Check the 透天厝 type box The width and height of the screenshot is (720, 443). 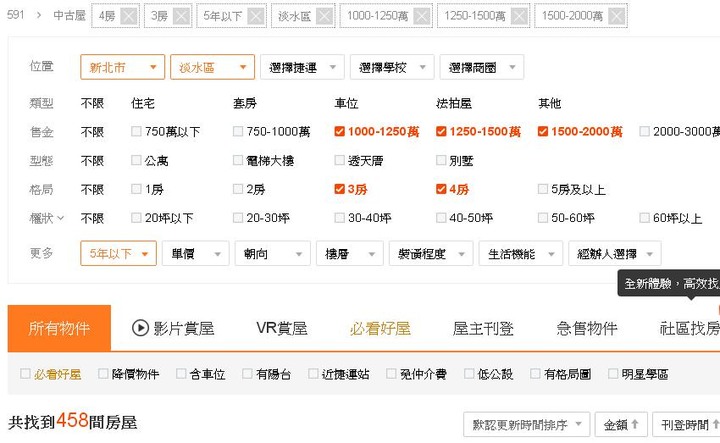click(339, 160)
